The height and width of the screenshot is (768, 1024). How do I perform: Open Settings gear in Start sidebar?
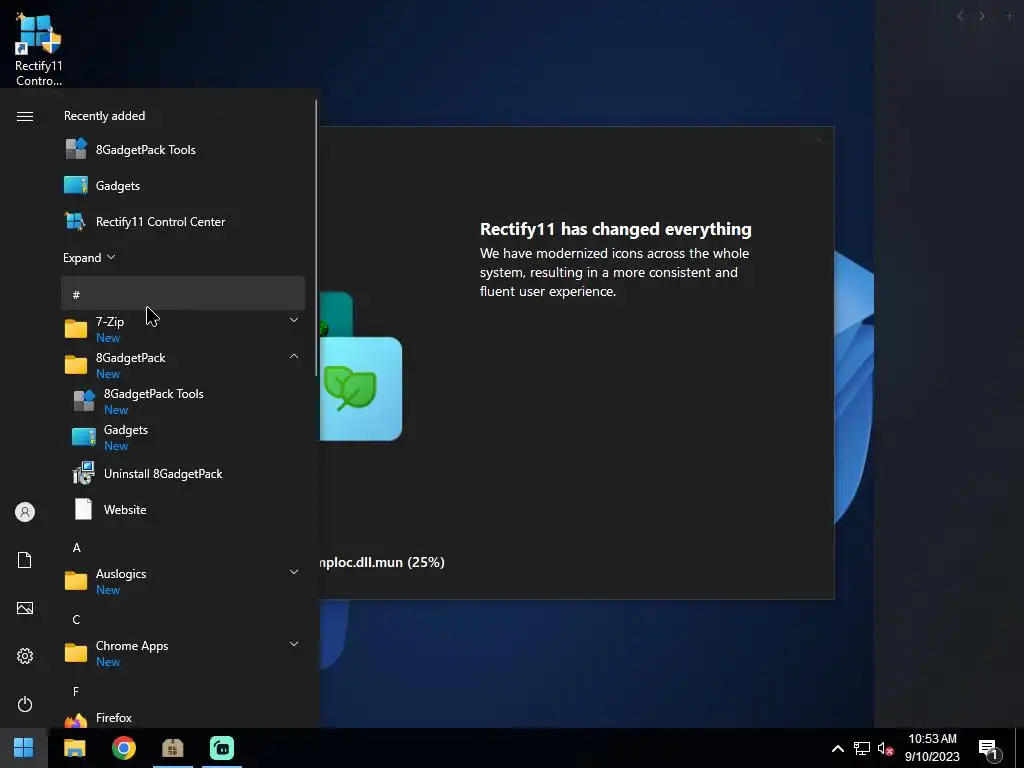point(25,656)
